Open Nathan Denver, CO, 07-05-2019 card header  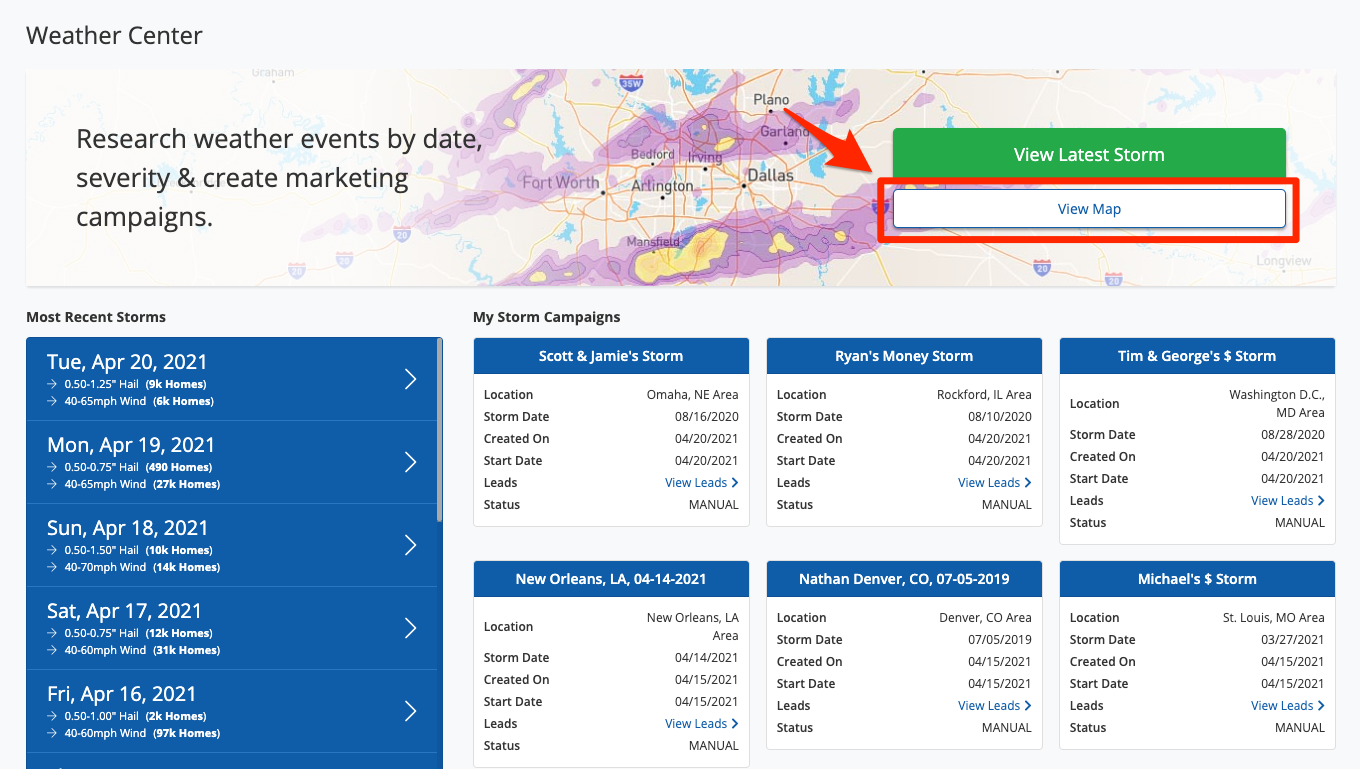[904, 579]
